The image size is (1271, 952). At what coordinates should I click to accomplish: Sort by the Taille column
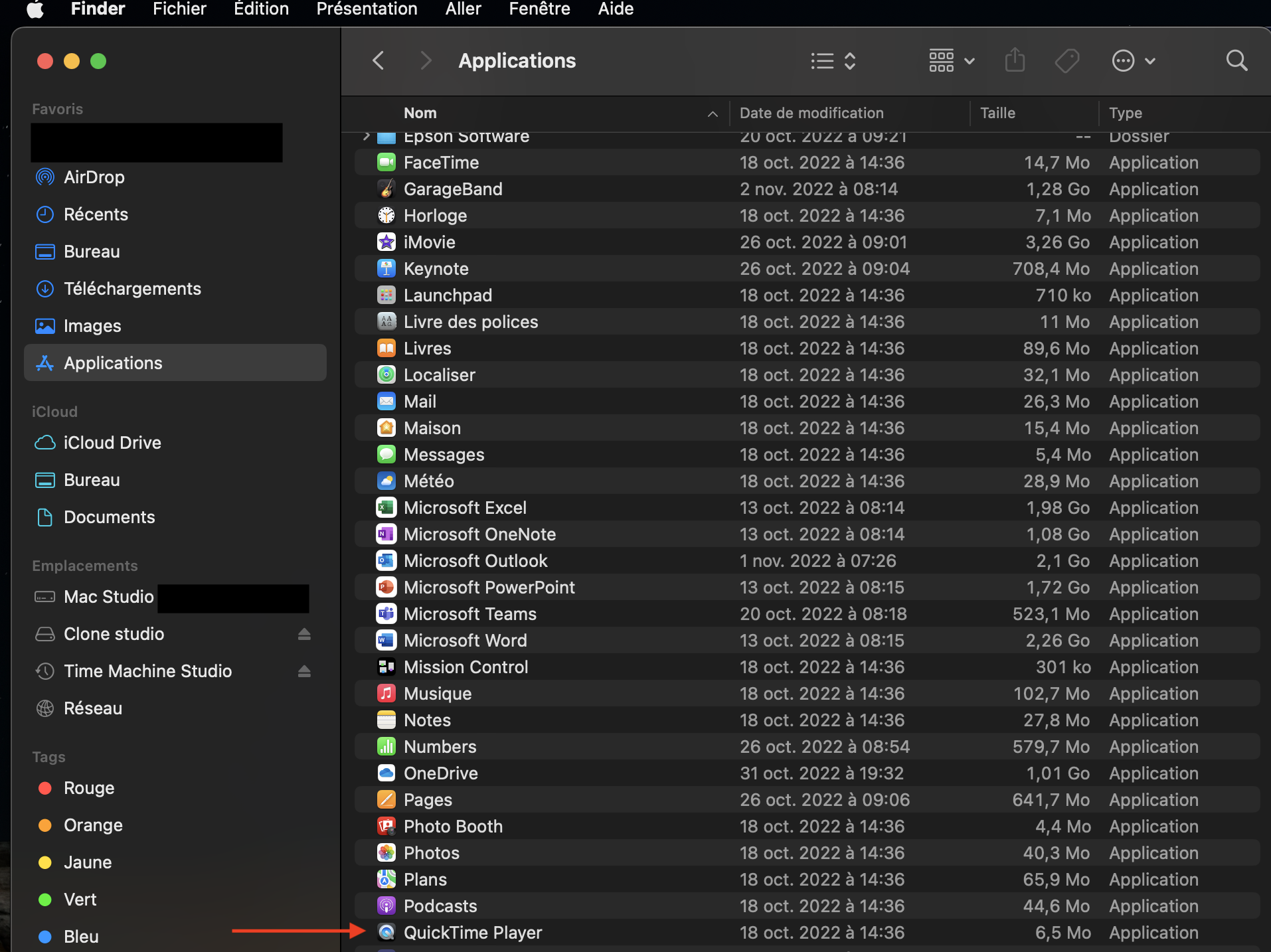[x=1034, y=114]
